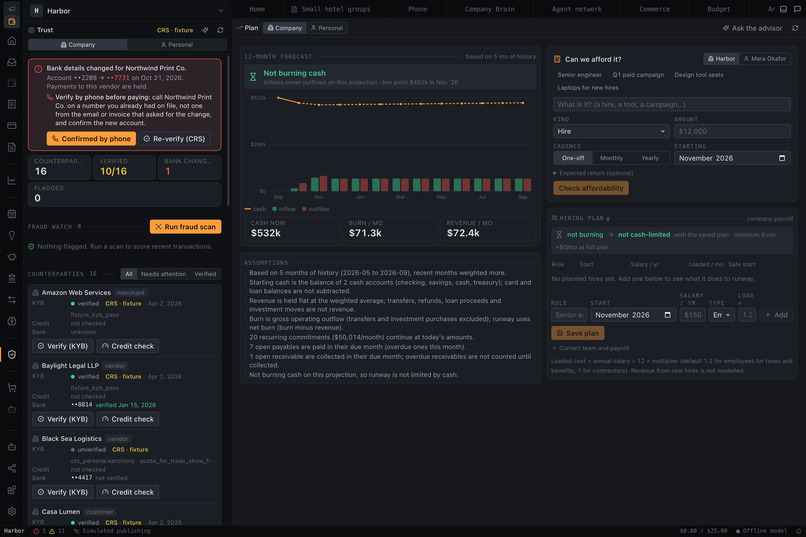Click the error count icon in status bar
The width and height of the screenshot is (806, 537).
(36, 531)
